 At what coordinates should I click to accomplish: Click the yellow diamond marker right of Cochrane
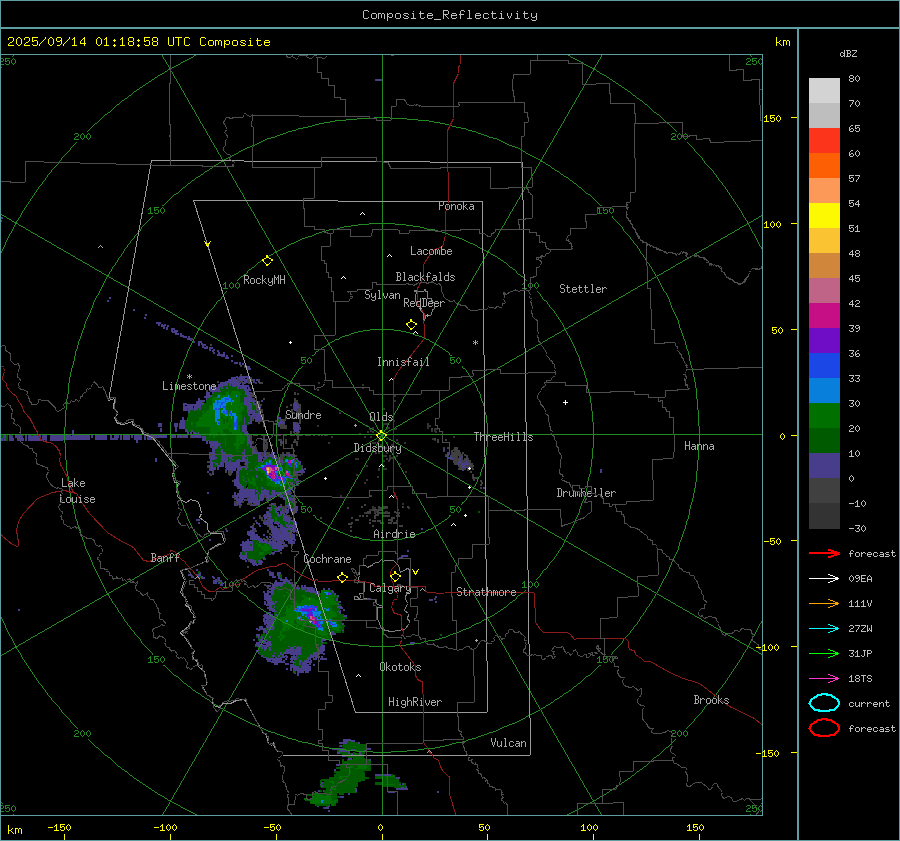(343, 577)
